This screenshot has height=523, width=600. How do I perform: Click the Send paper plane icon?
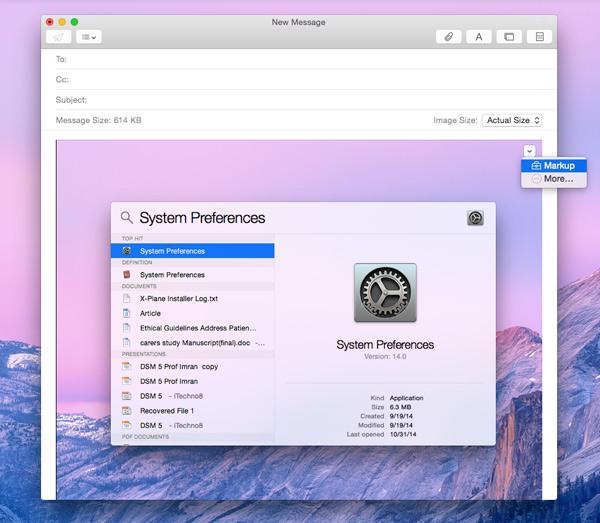58,37
